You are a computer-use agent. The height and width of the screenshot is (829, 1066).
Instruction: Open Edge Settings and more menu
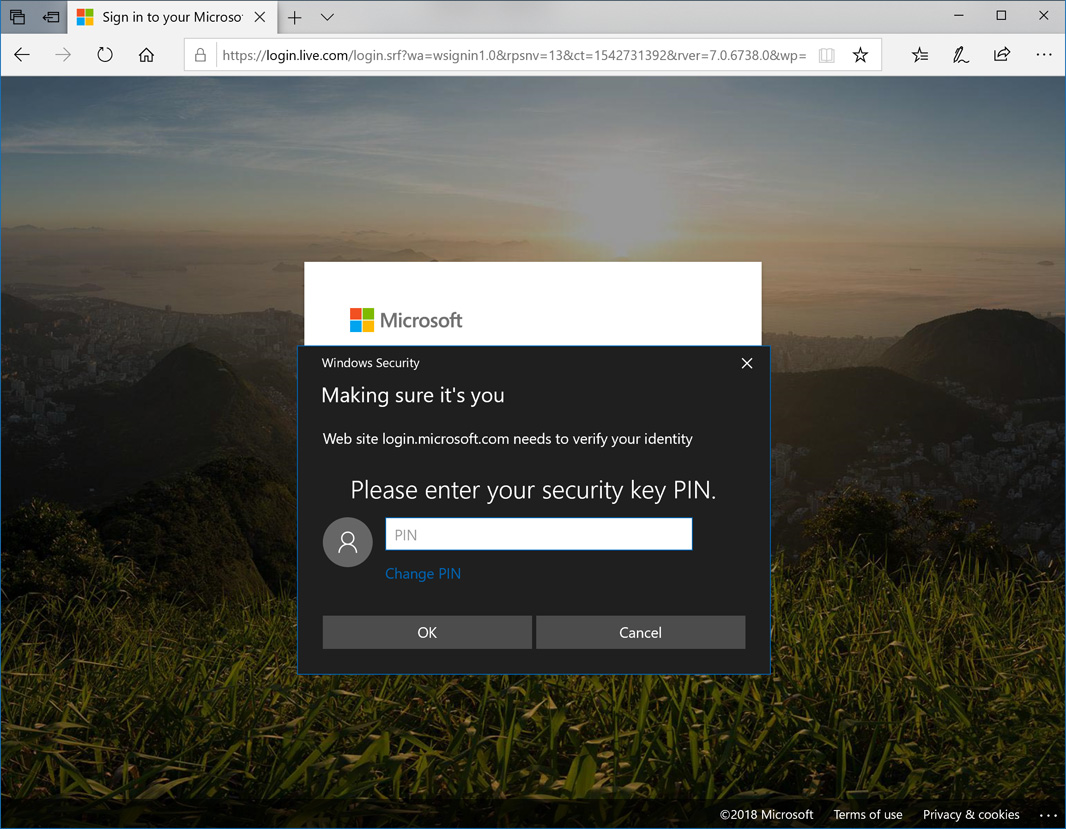[1044, 56]
